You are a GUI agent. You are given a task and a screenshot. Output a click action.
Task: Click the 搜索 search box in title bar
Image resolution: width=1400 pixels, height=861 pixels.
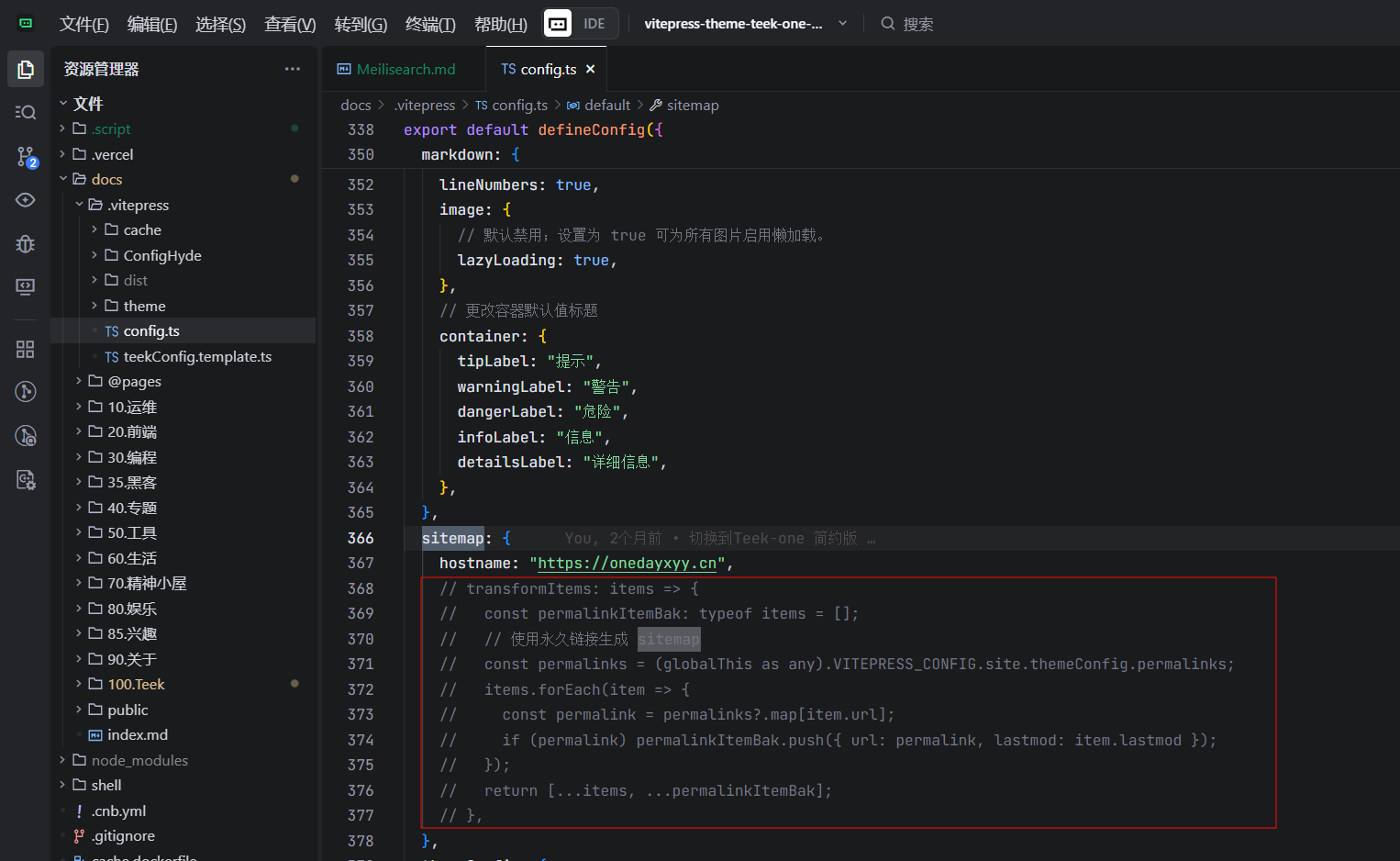point(917,24)
